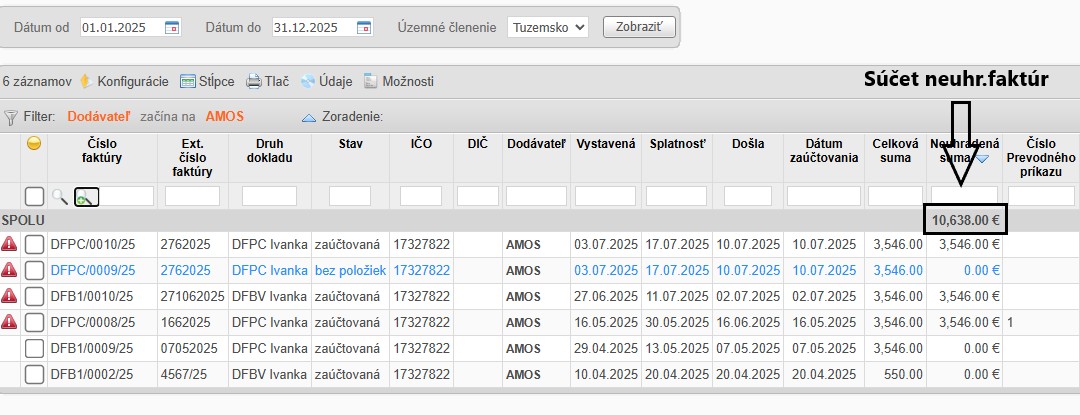Screen dimensions: 1080x415
Task: Print the list with Tlač
Action: 268,81
